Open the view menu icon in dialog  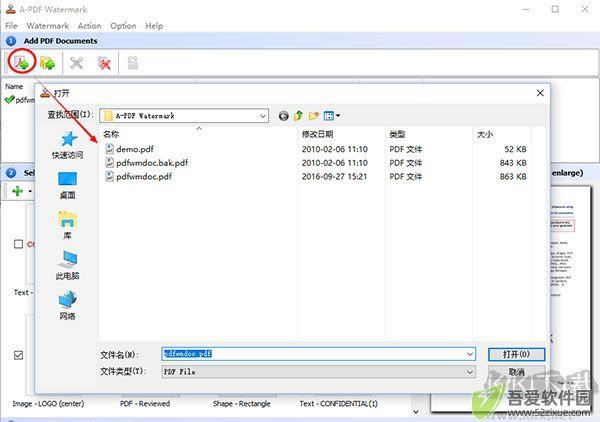[x=331, y=116]
